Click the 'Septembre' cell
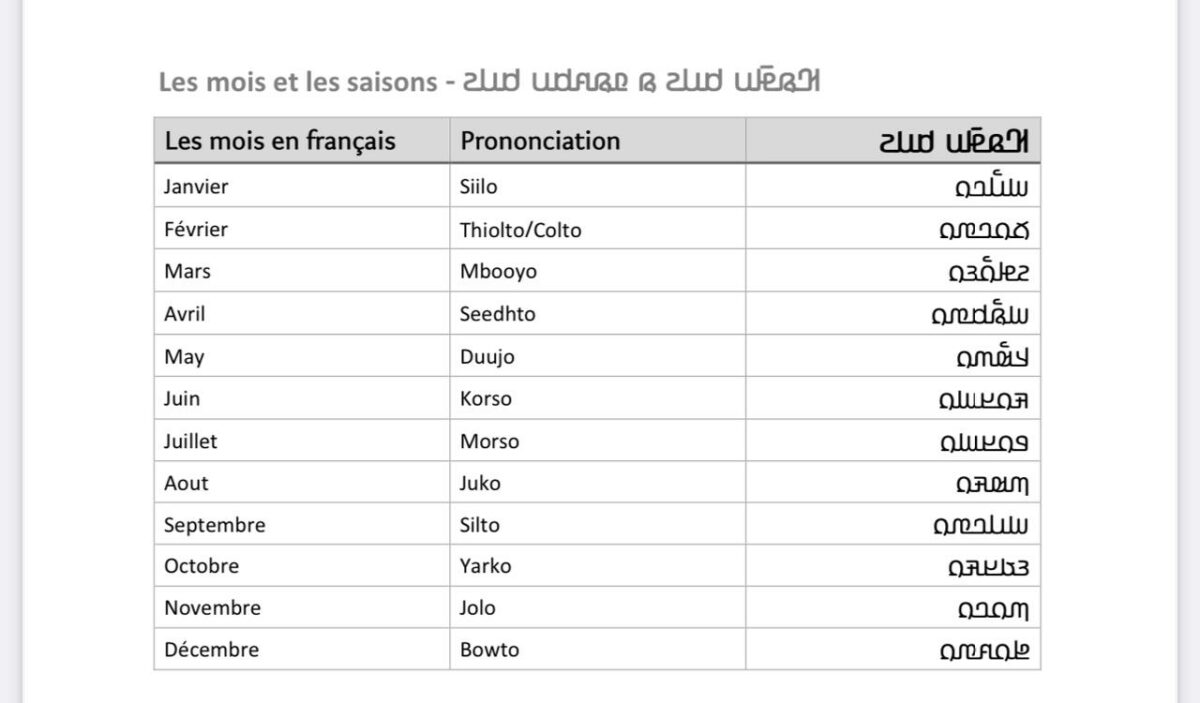The image size is (1200, 703). [x=214, y=525]
